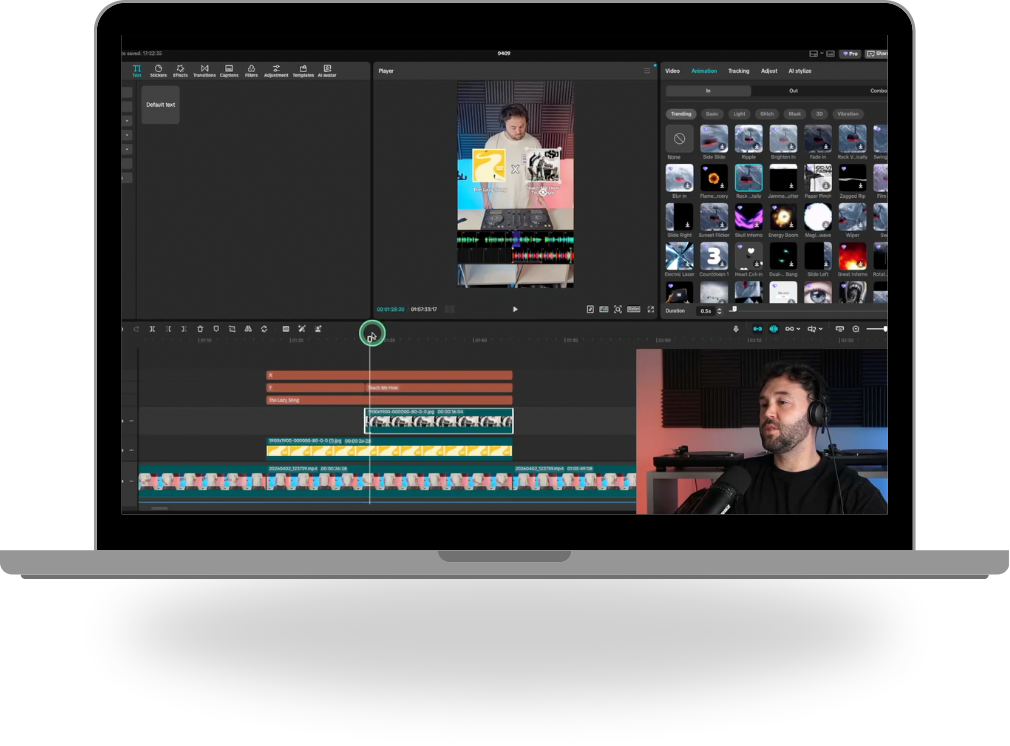Filter animations by Basic
This screenshot has height=746, width=1010.
712,114
